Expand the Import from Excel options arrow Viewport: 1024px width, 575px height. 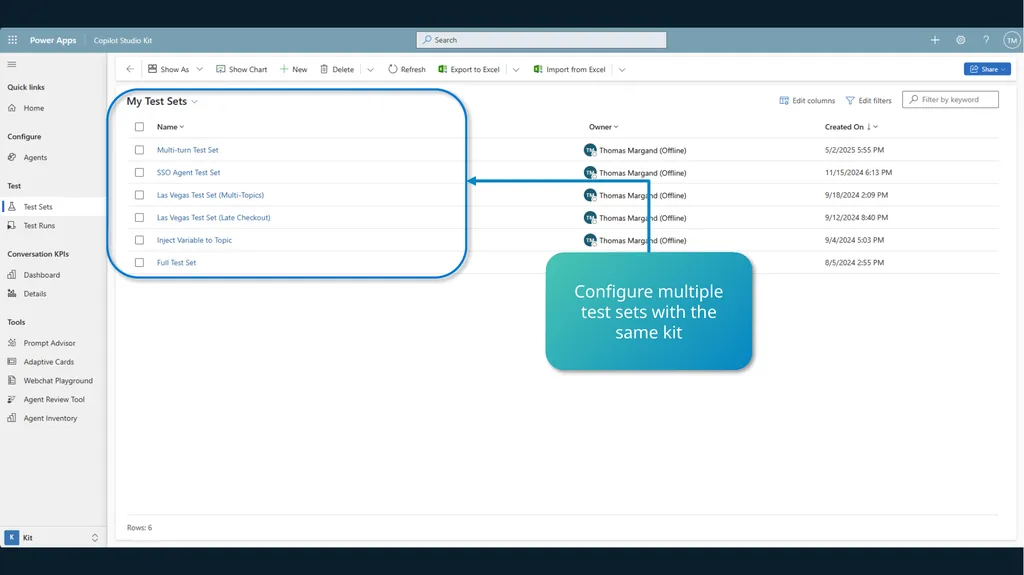[622, 69]
